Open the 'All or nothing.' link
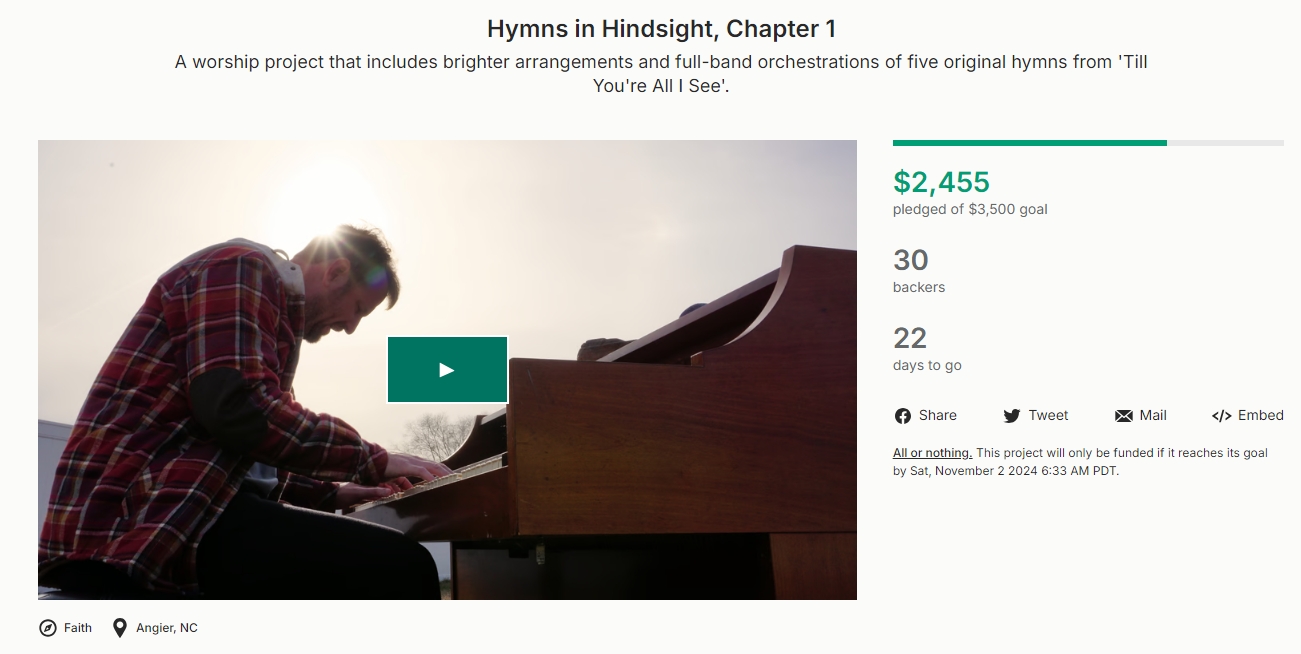 pos(931,452)
